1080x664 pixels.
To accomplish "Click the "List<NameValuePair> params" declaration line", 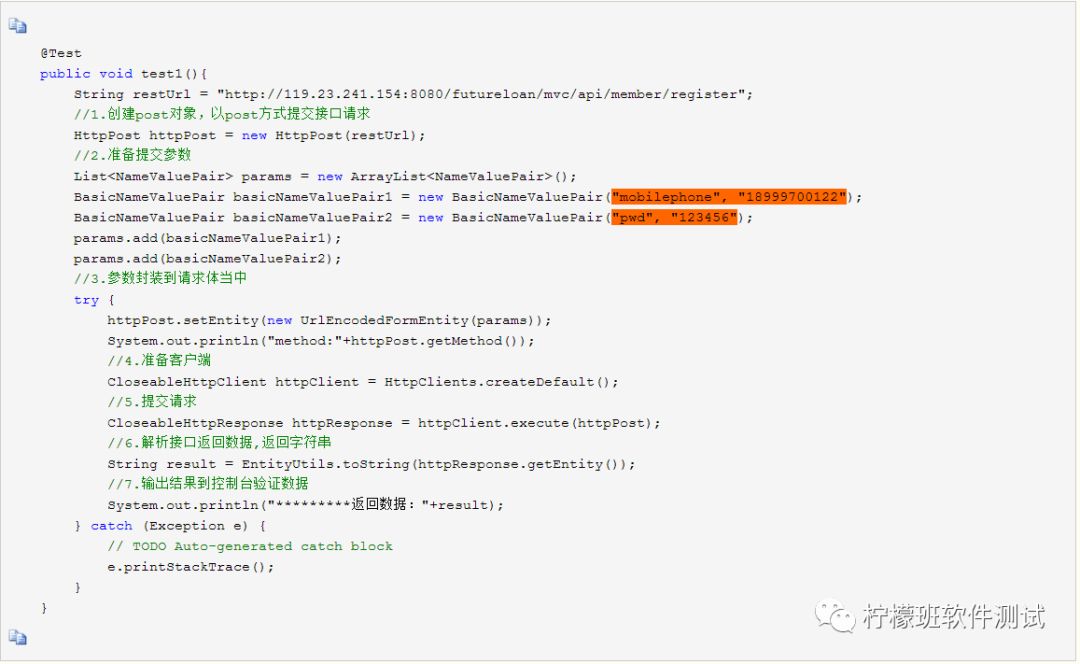I will coord(325,176).
